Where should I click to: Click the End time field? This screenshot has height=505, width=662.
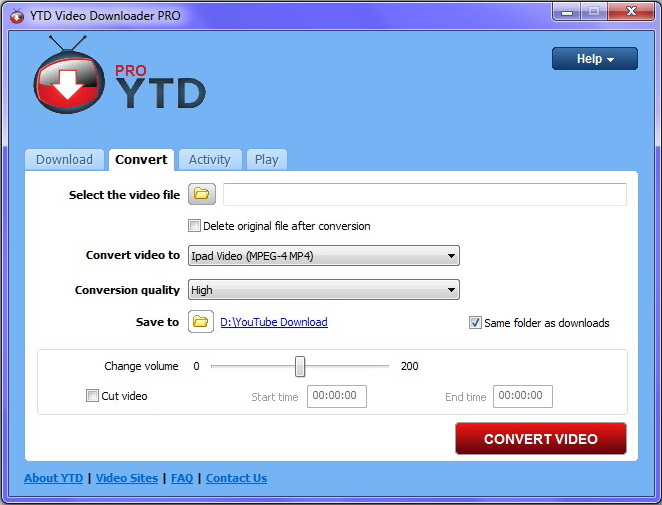523,396
